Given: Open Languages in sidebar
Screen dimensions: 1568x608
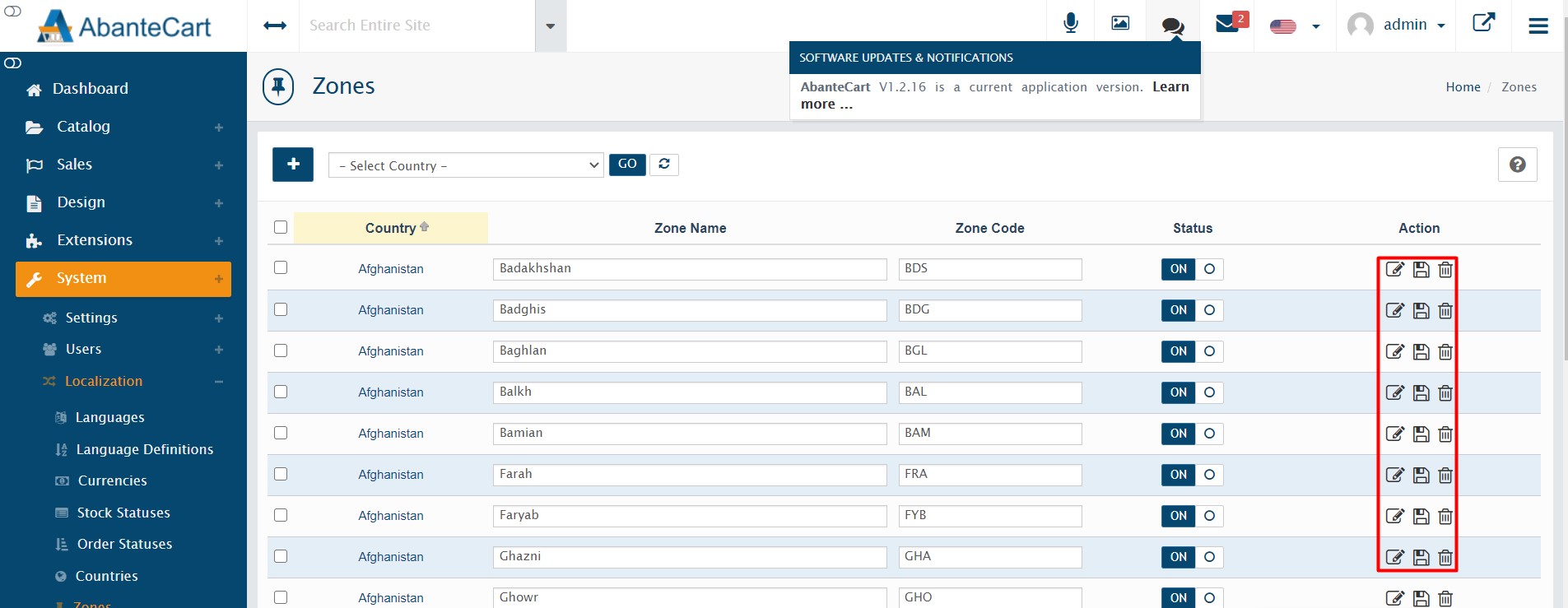Looking at the screenshot, I should [x=109, y=418].
